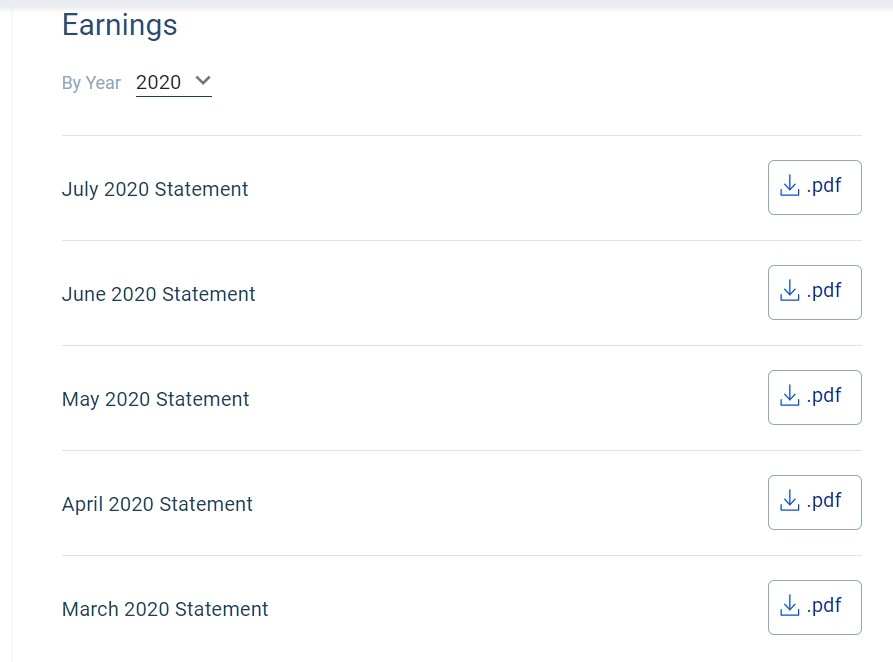Click the Earnings section heading
The image size is (893, 662).
120,26
